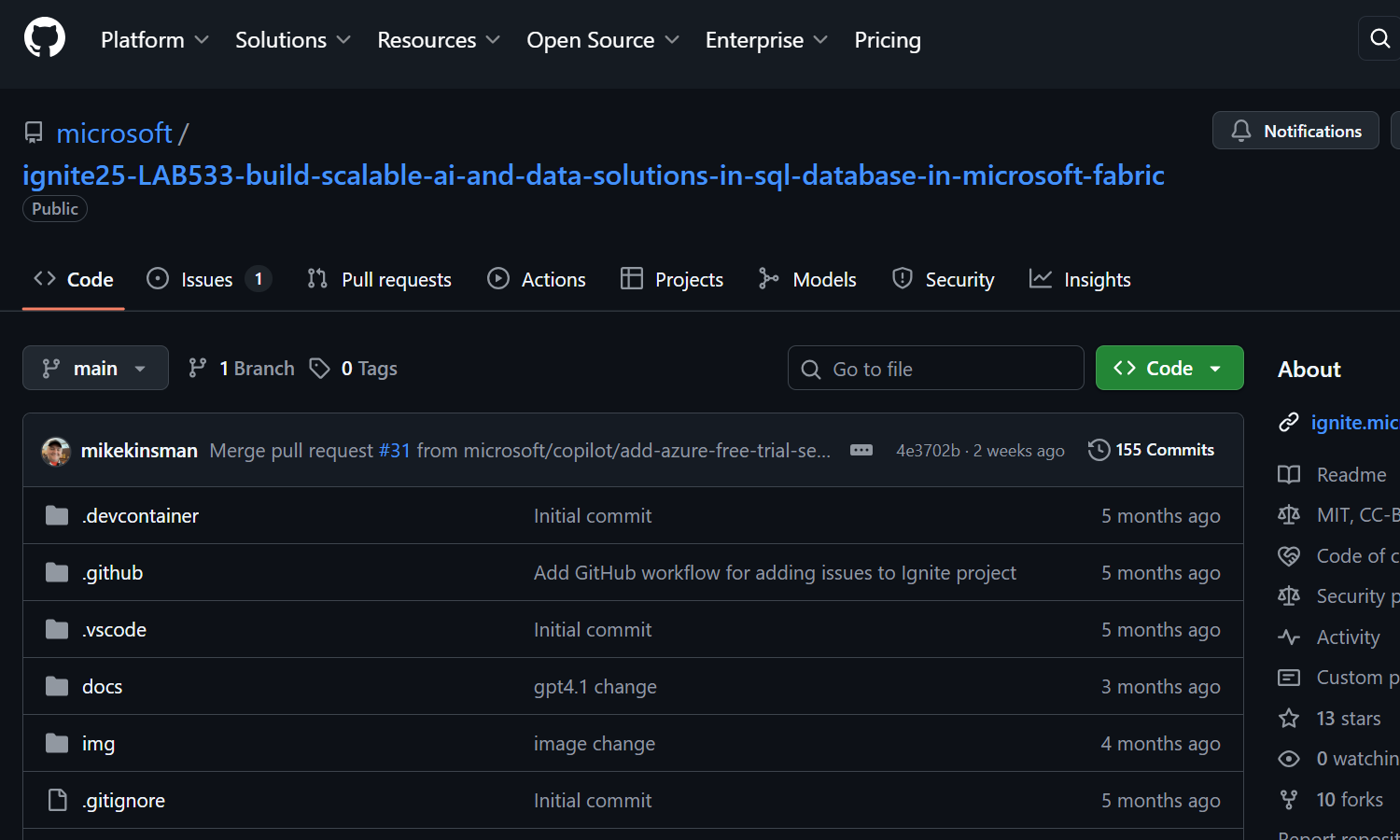Viewport: 1400px width, 840px height.
Task: Click the Activity pulse icon
Action: pos(1289,637)
